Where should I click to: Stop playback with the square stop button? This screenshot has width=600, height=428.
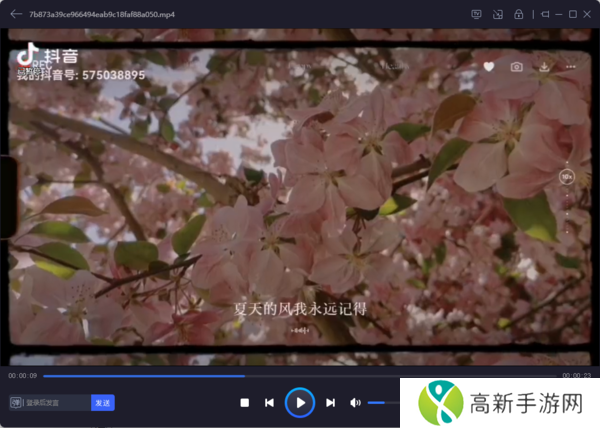click(x=244, y=402)
